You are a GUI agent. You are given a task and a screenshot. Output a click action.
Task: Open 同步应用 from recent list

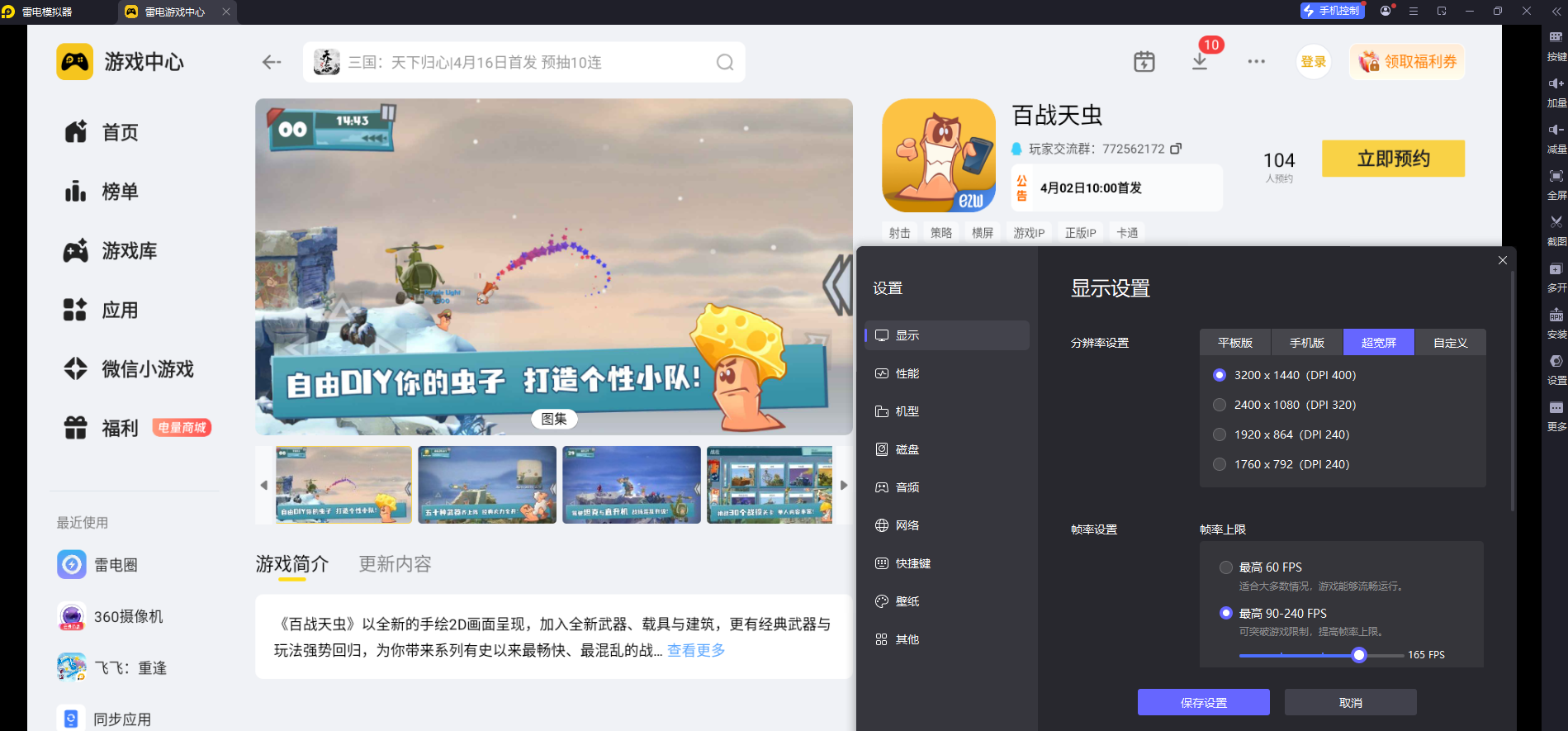[x=104, y=719]
